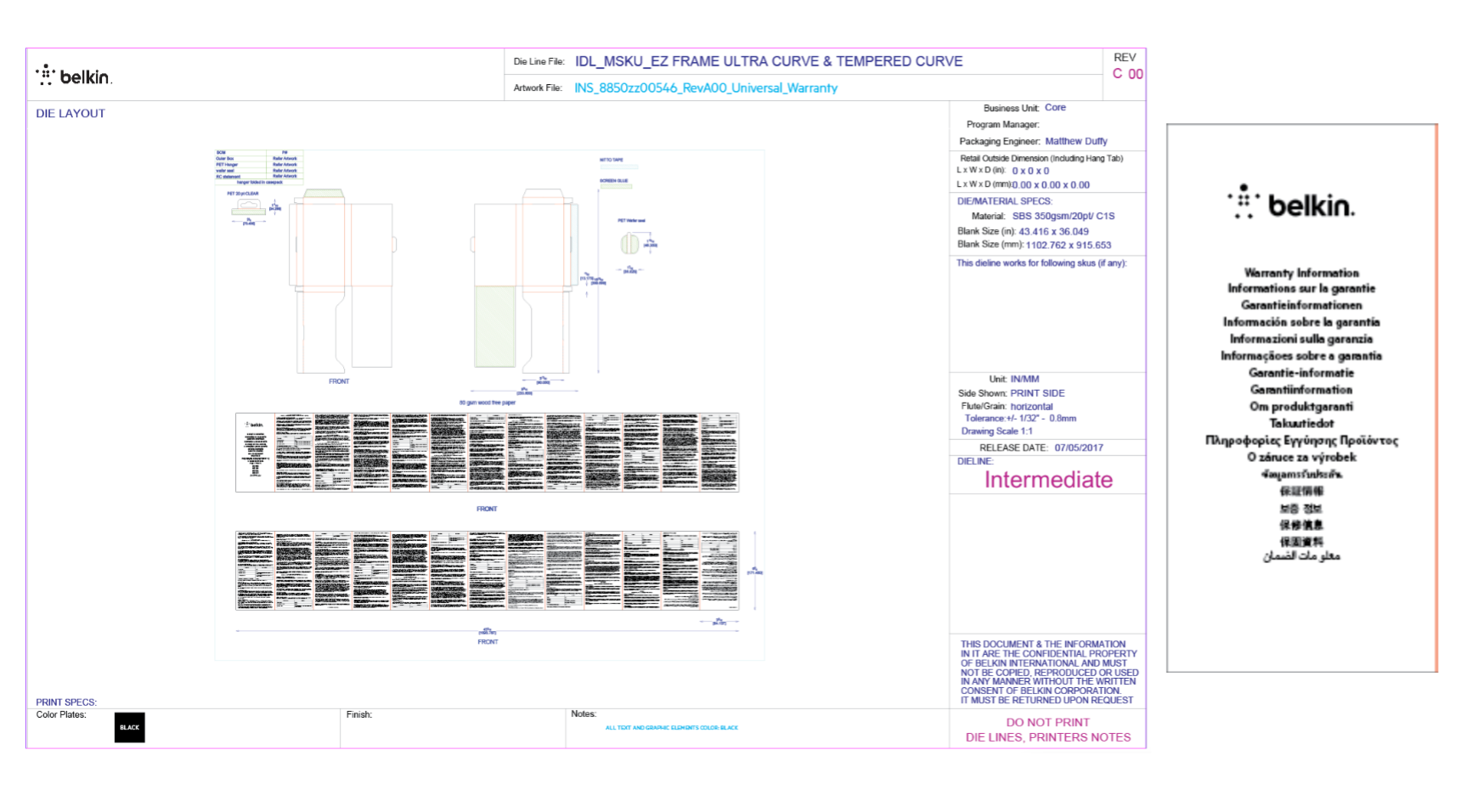This screenshot has width=1466, height=812.
Task: Click the Finnish line Takuutiedot
Action: (x=1301, y=423)
